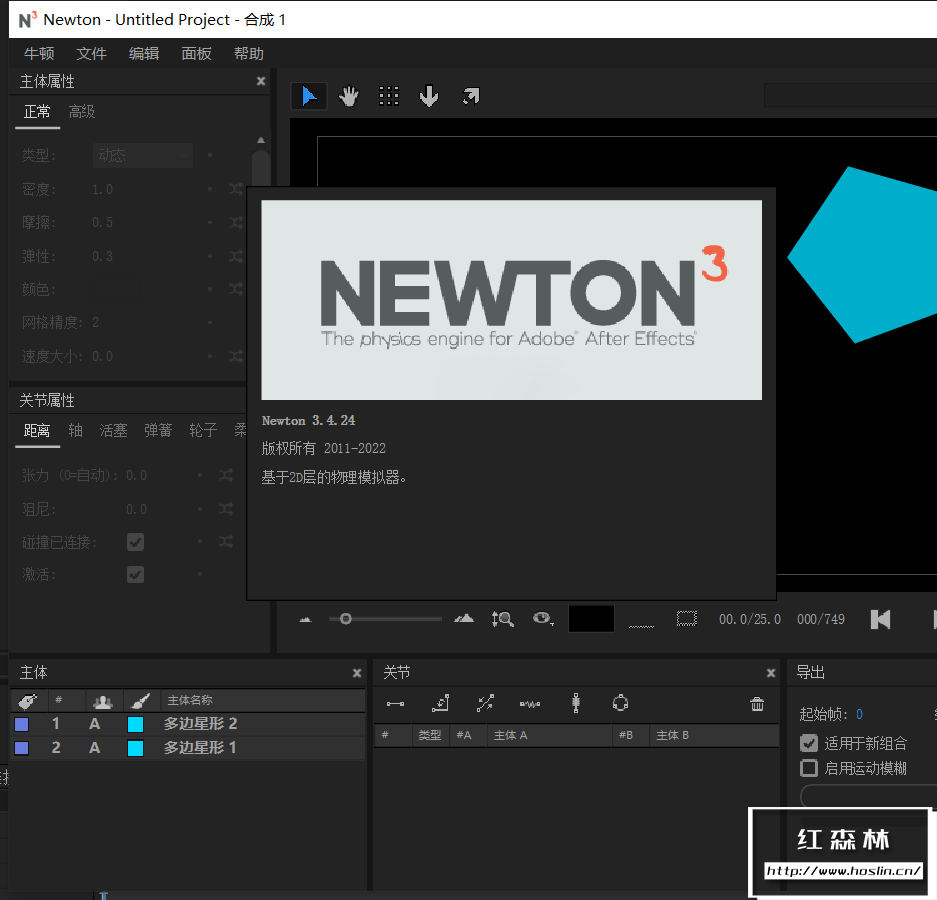Open the 文件 menu
This screenshot has height=900, width=937.
coord(91,54)
